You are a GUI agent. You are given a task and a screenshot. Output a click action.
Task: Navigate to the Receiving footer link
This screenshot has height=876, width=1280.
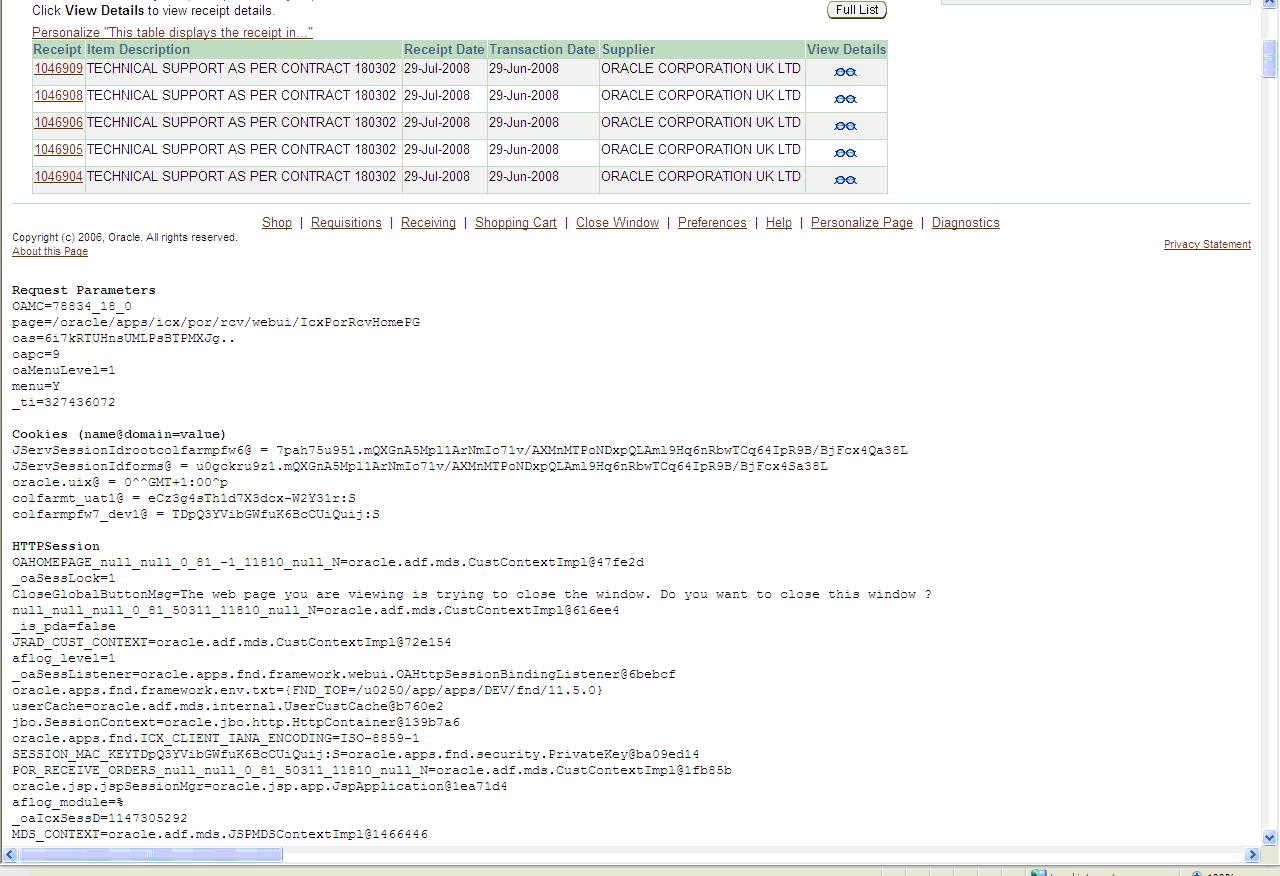(428, 223)
